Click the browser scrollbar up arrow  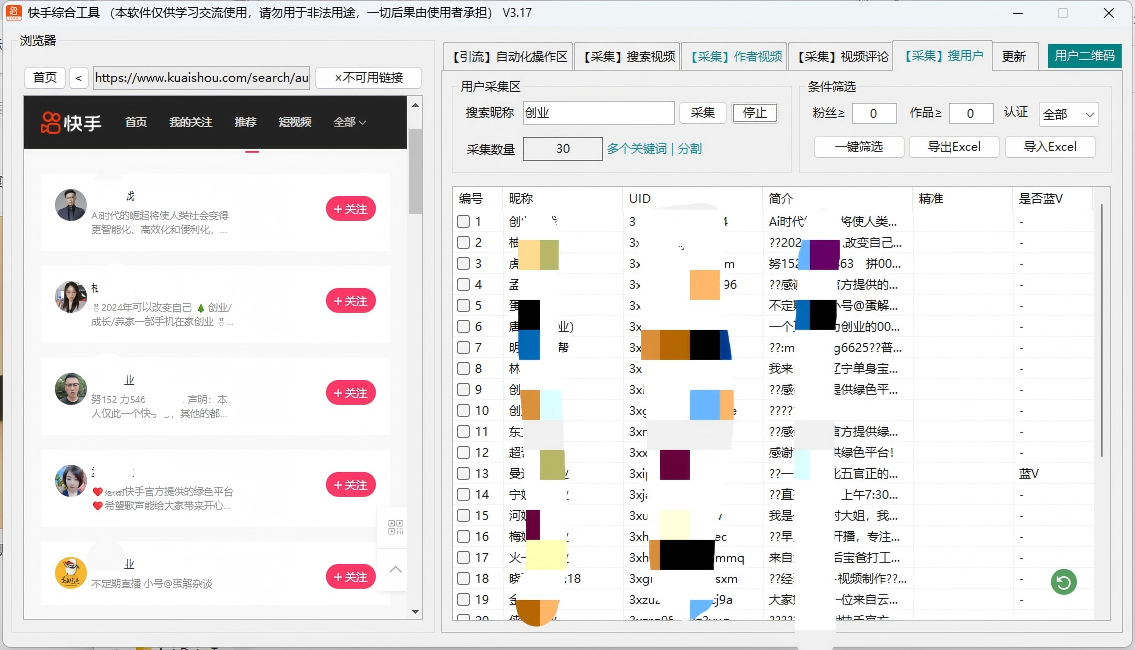coord(415,105)
